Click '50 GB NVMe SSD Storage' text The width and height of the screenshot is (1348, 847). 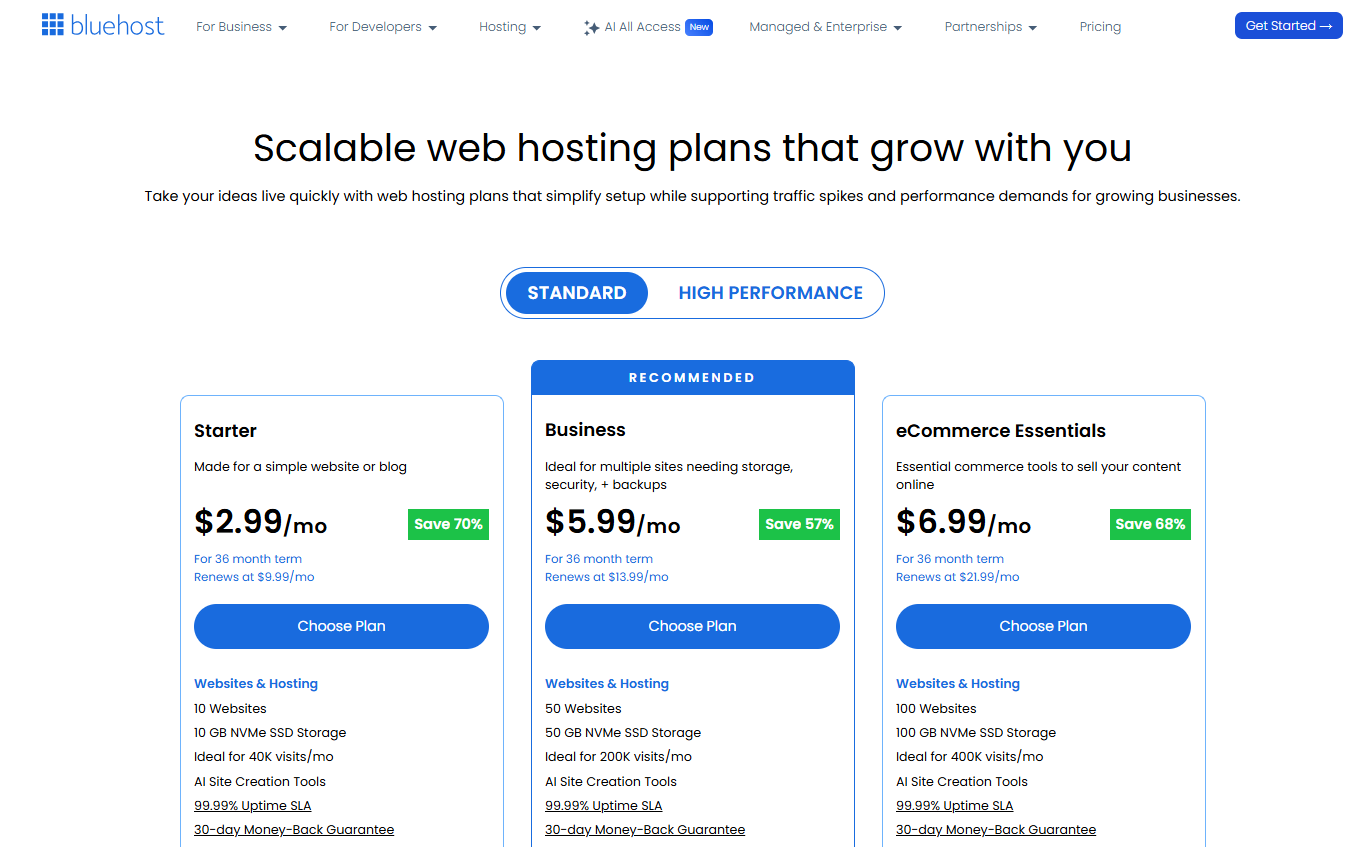pos(623,733)
